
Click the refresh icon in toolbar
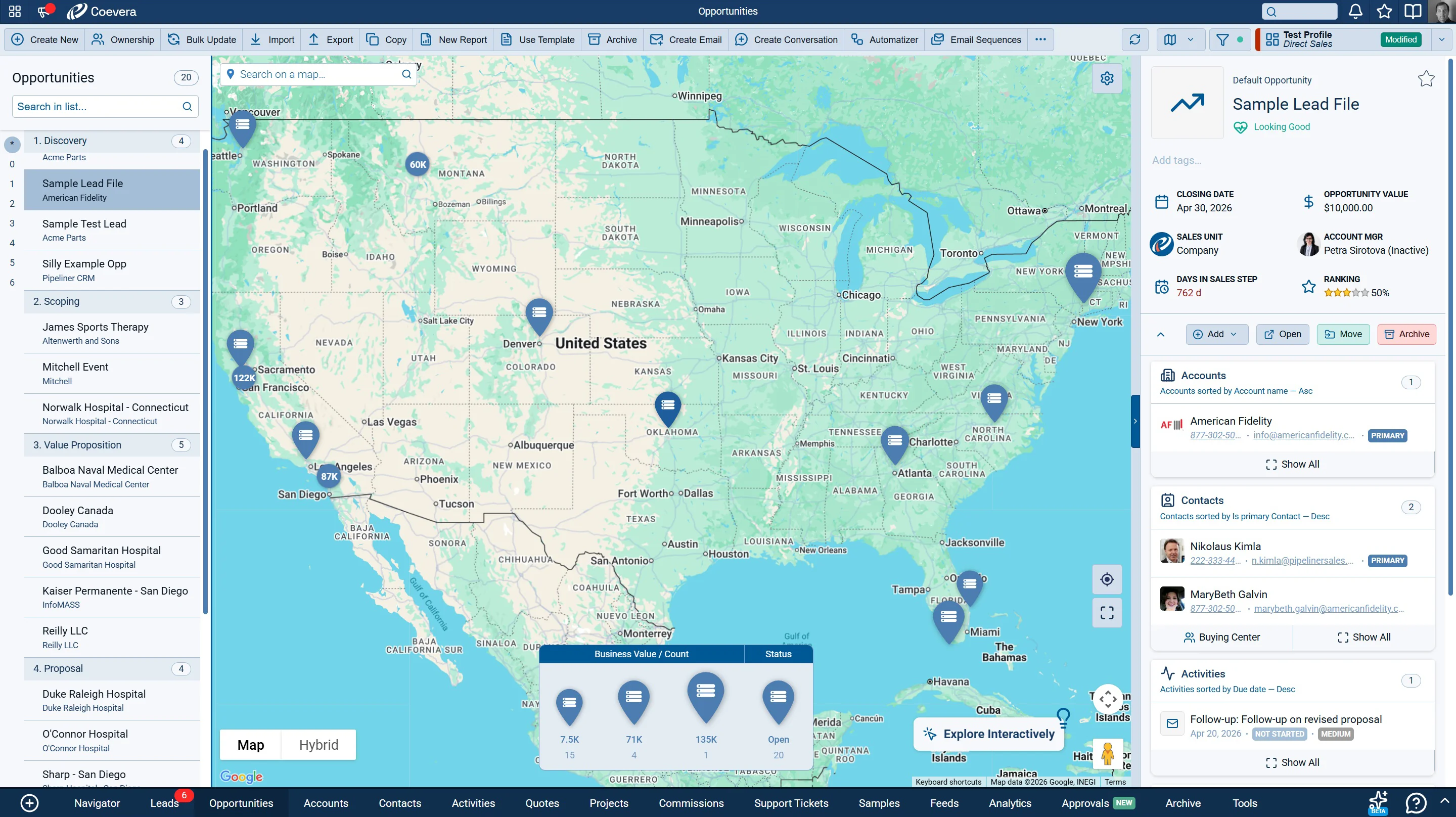click(1135, 39)
